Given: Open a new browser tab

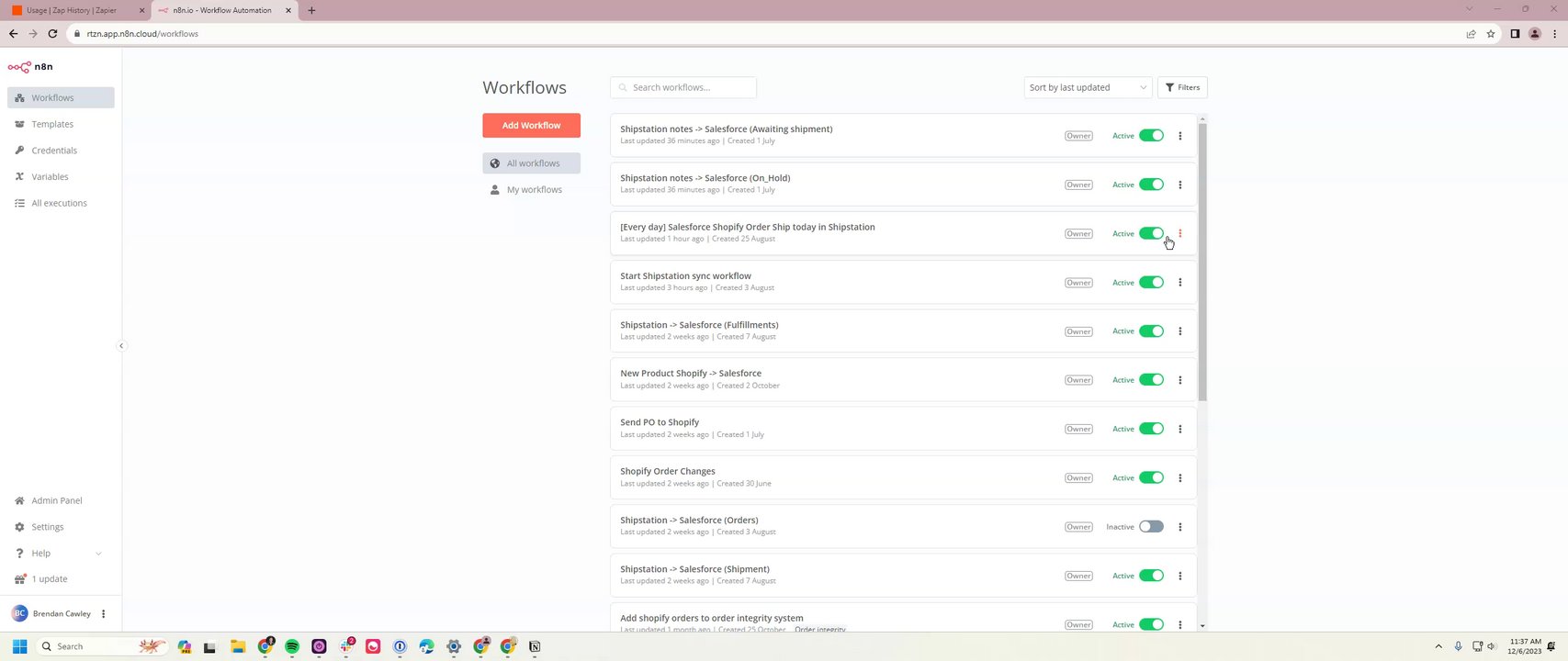Looking at the screenshot, I should [311, 10].
